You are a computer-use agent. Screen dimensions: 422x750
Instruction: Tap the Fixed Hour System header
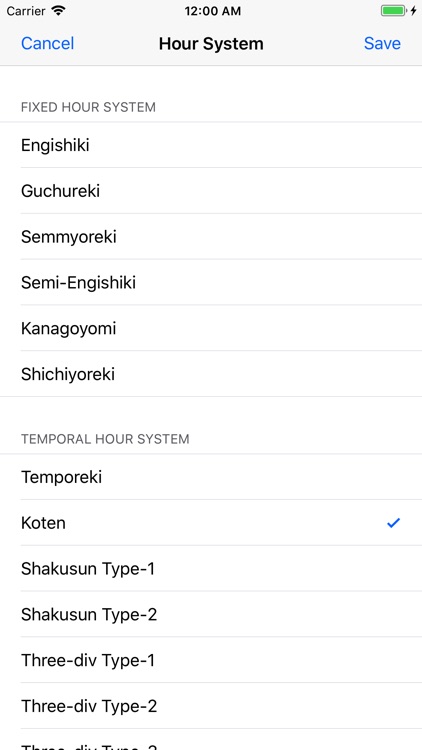click(x=88, y=107)
